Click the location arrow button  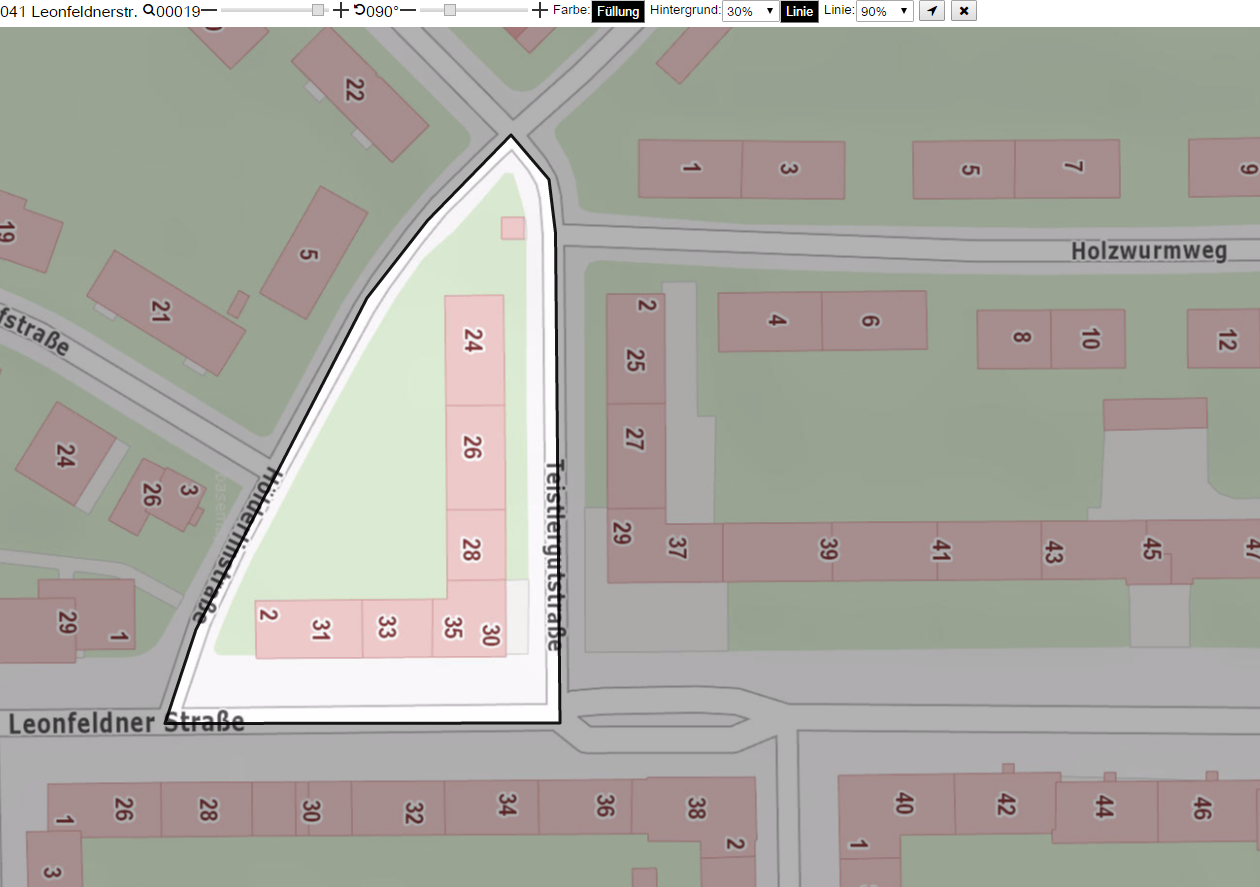pos(931,11)
